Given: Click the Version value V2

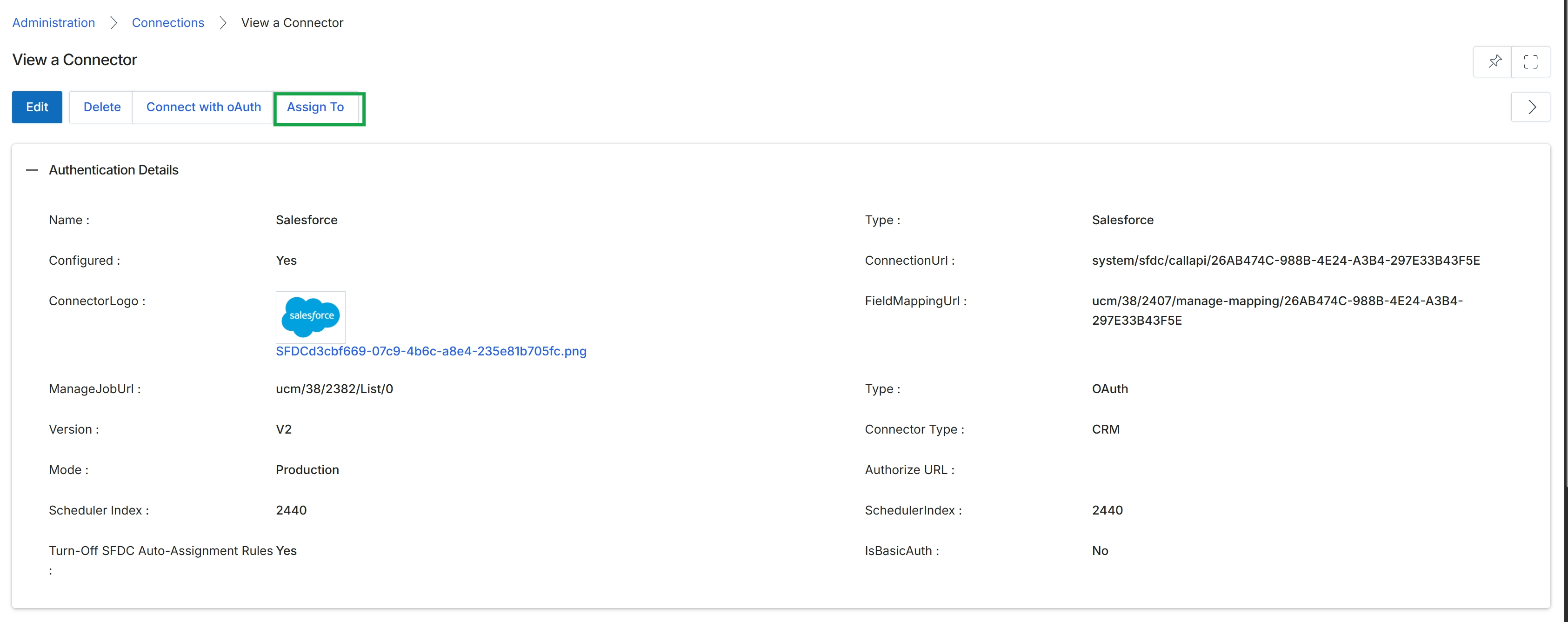Looking at the screenshot, I should (284, 430).
